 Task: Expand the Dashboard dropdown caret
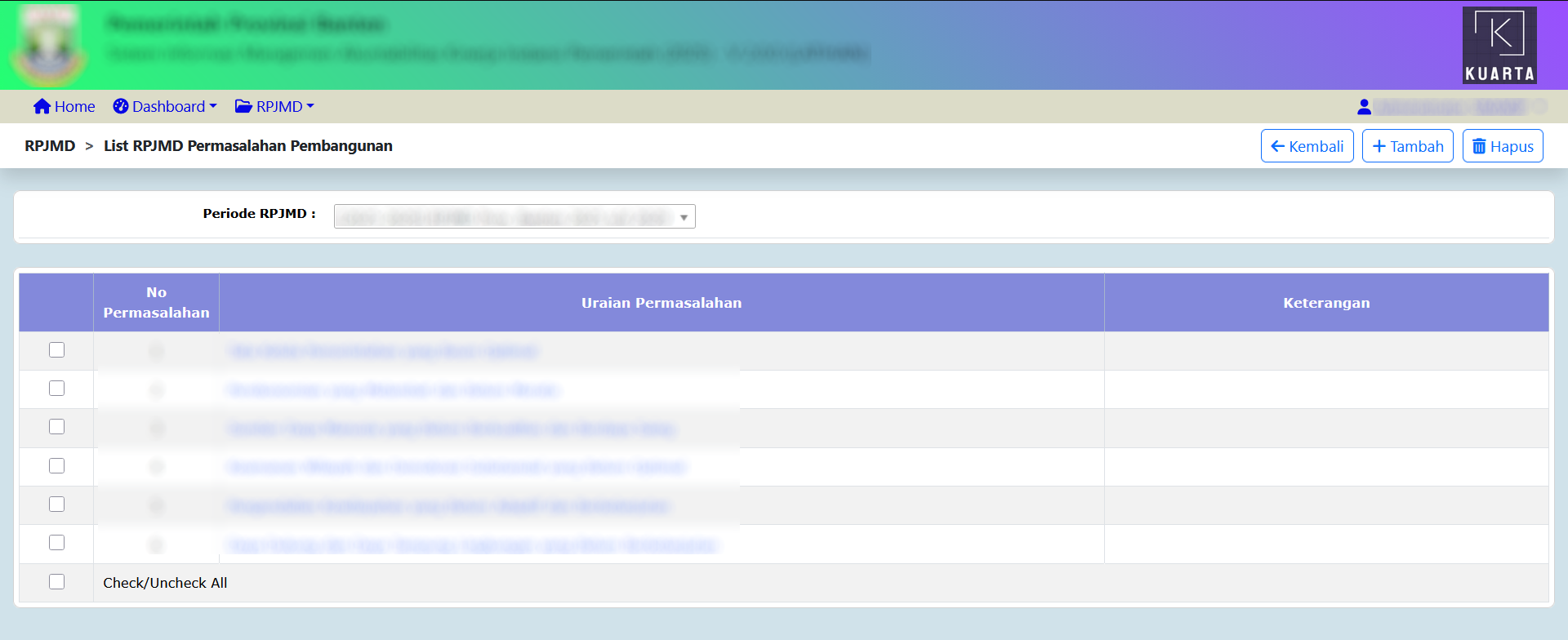click(213, 107)
